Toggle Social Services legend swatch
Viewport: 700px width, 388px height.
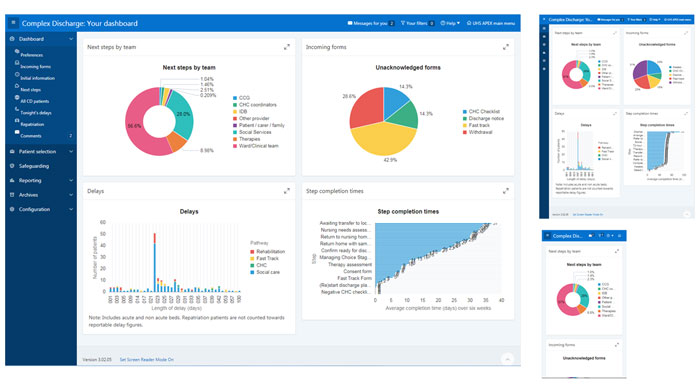point(235,132)
